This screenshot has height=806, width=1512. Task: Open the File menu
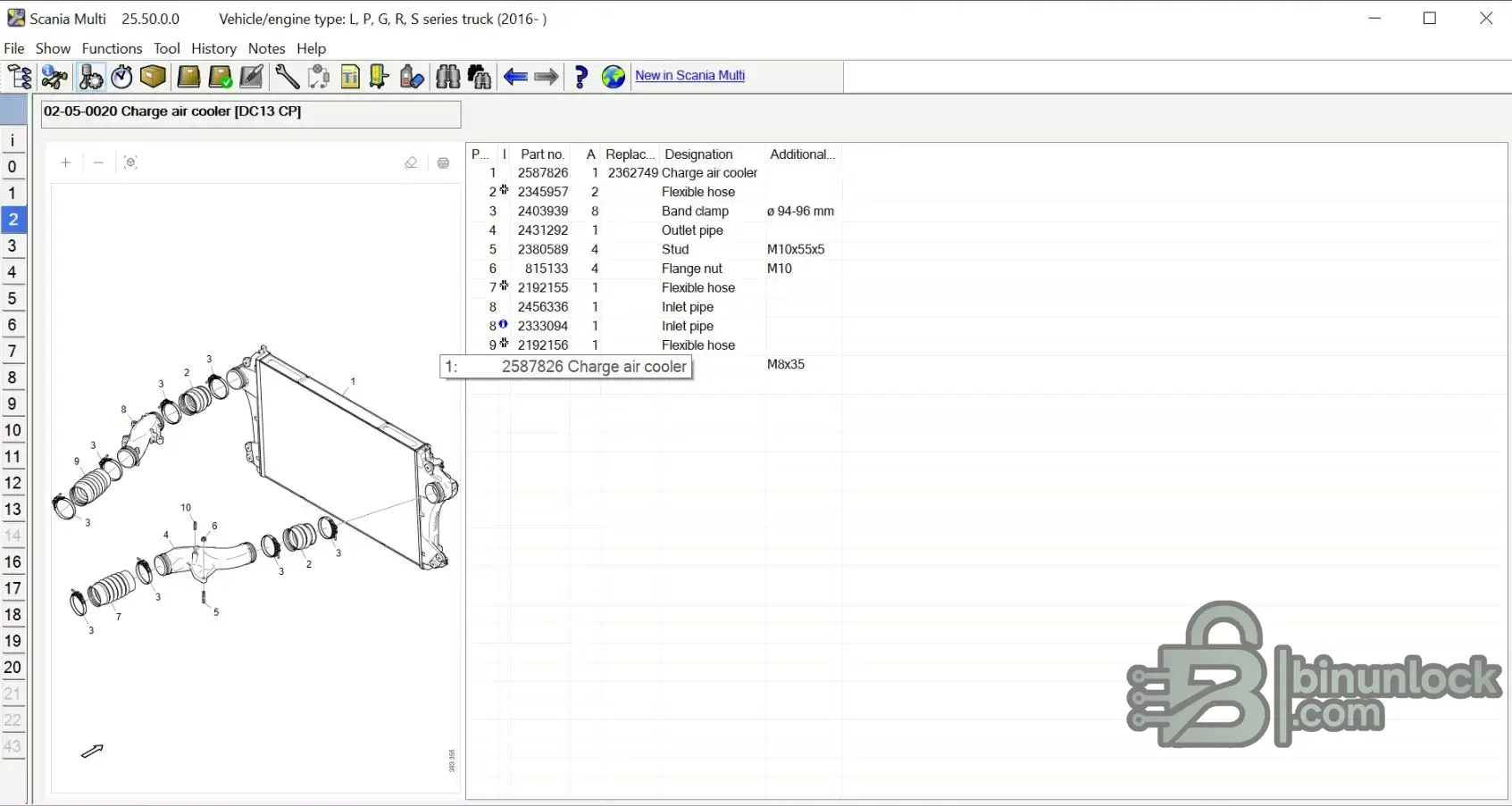point(14,48)
